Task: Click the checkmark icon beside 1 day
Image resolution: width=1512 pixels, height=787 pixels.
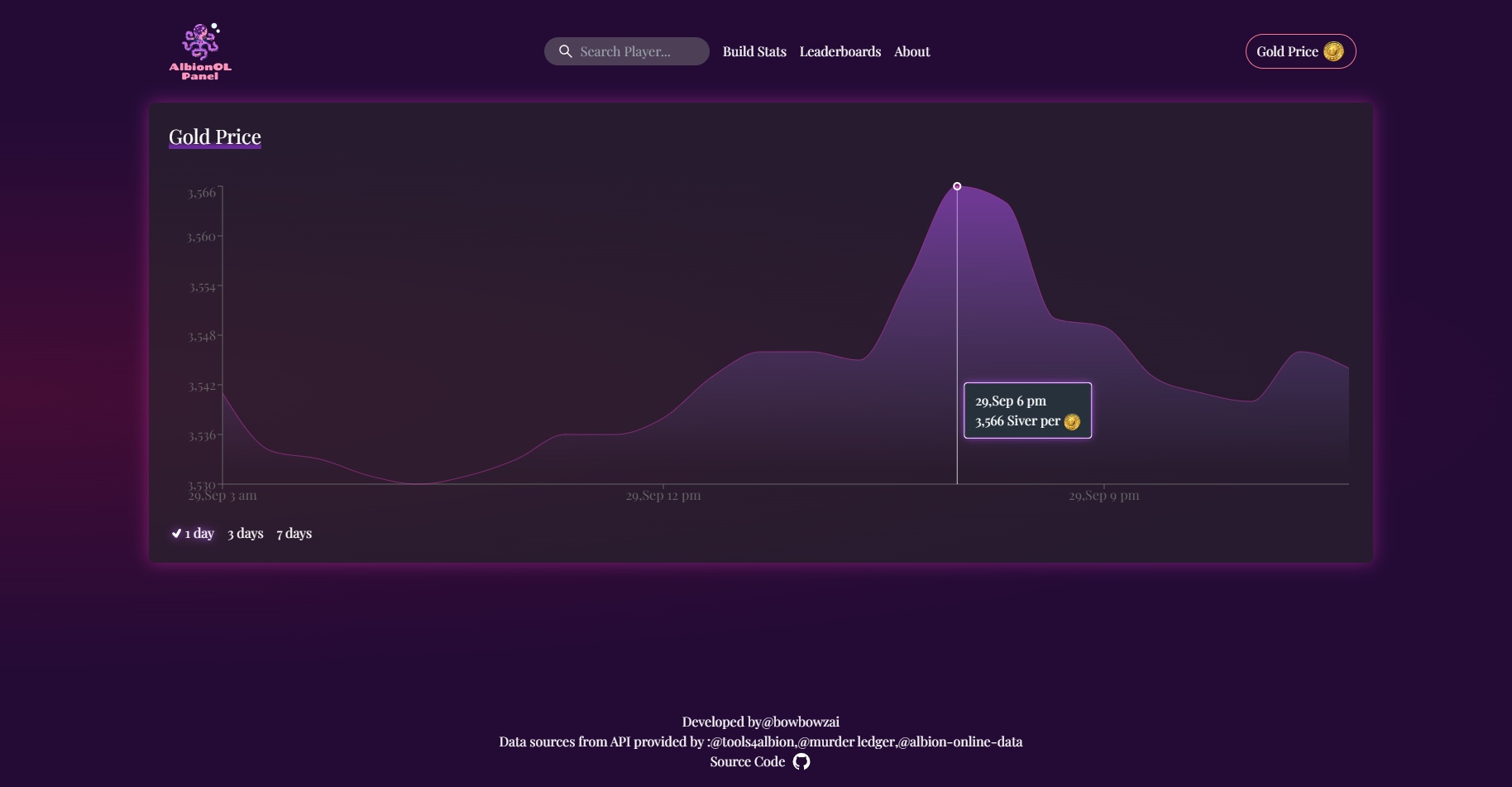Action: tap(175, 533)
